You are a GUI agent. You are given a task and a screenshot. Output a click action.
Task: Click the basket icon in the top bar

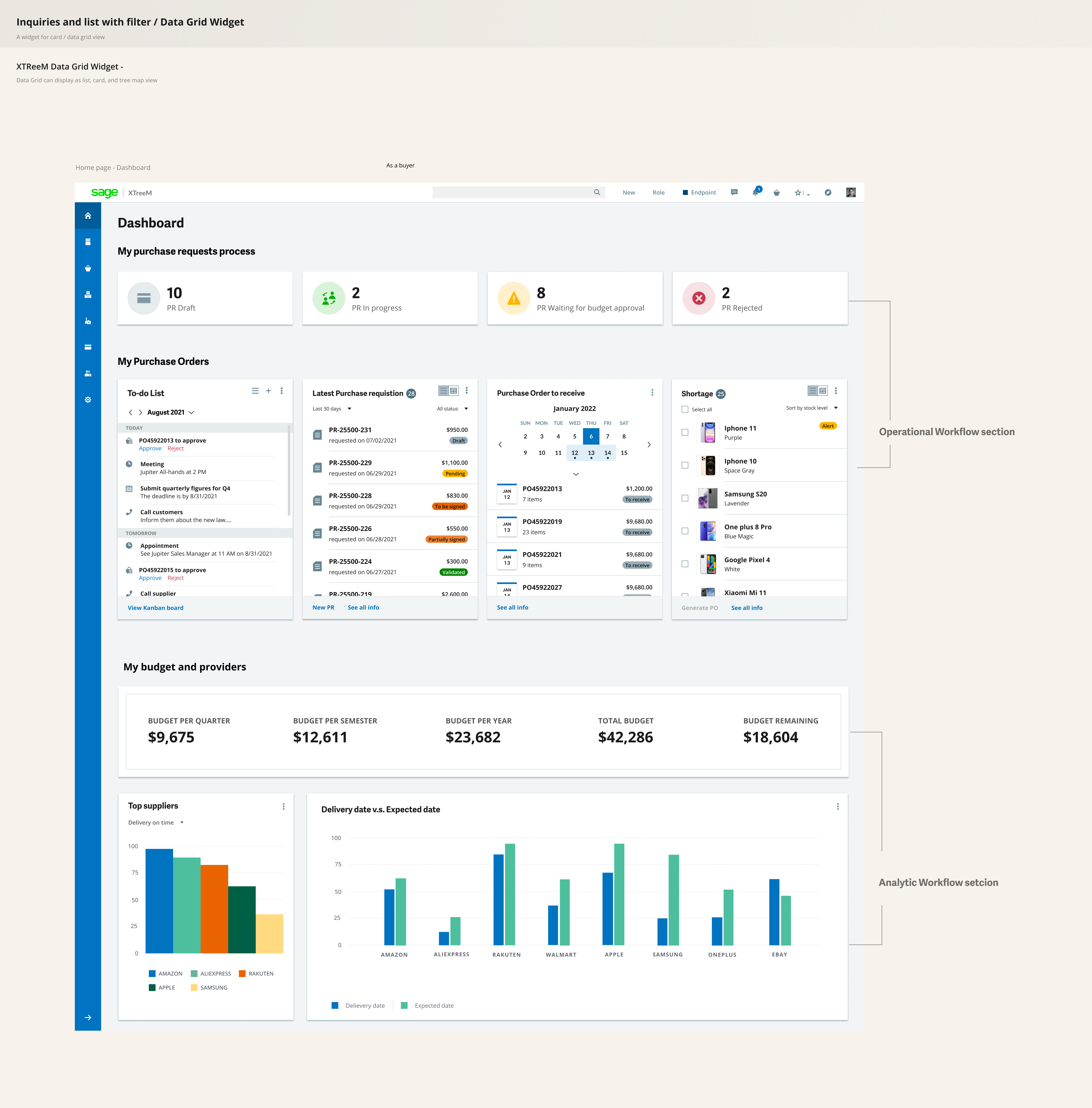tap(777, 193)
